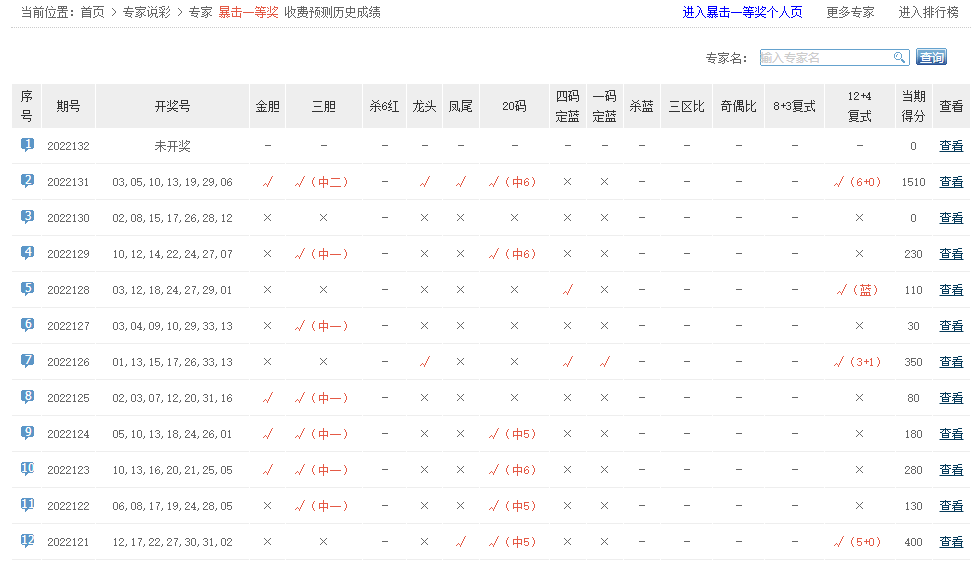
Task: Open 查看 for issue 2022131
Action: coord(951,182)
